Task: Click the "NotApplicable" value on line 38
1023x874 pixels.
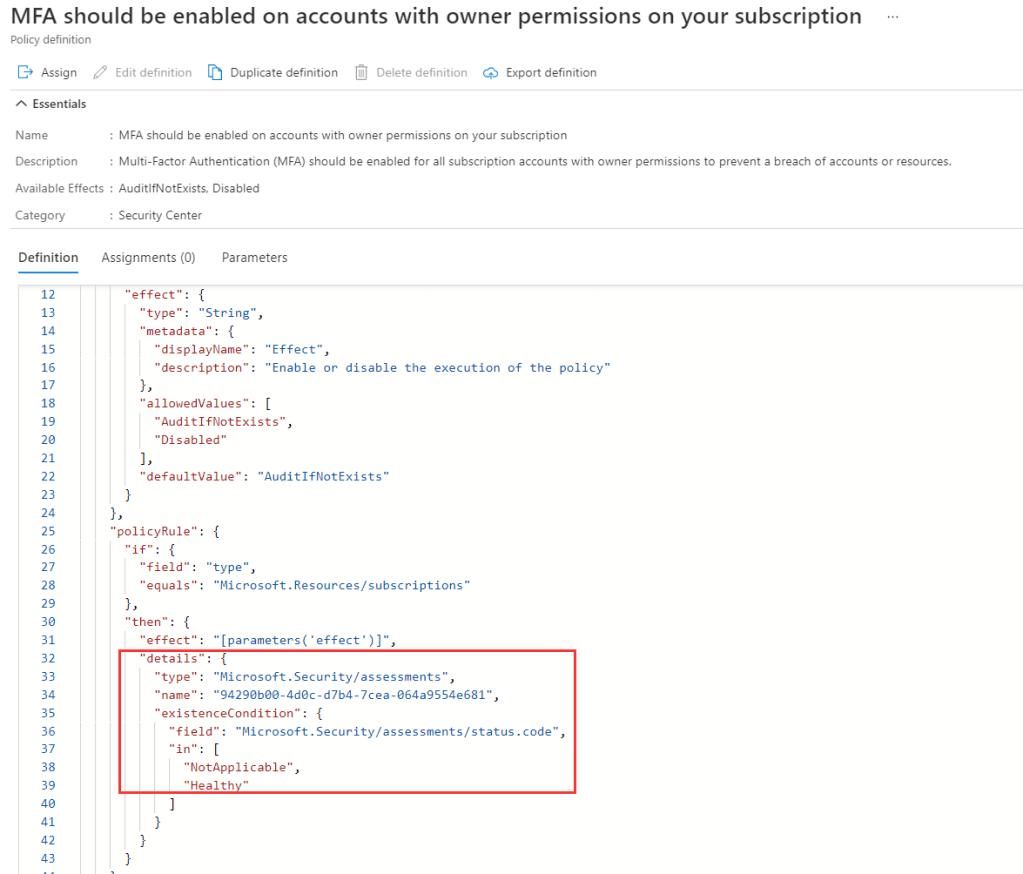Action: (240, 767)
